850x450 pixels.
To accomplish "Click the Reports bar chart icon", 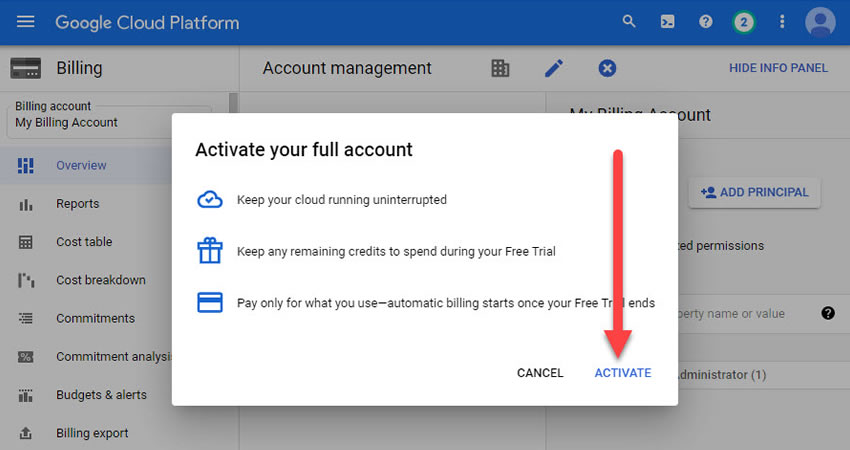I will (25, 204).
